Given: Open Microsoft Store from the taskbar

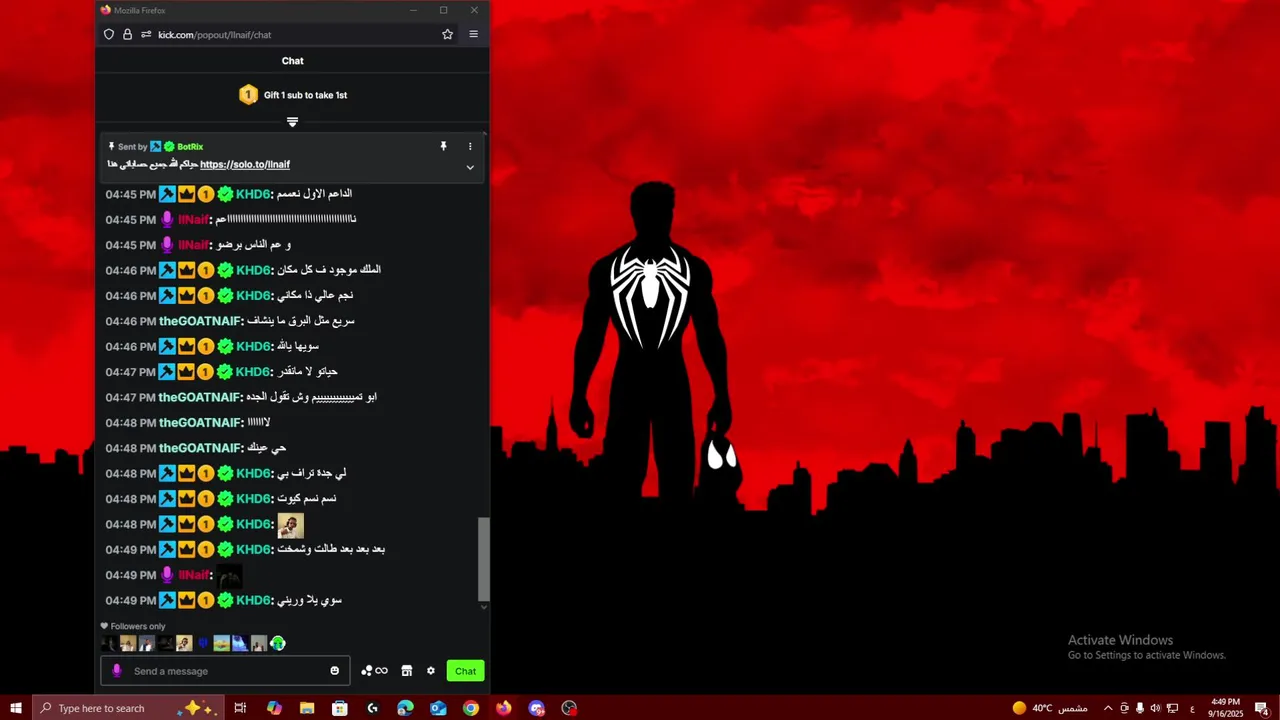Looking at the screenshot, I should click(x=340, y=708).
